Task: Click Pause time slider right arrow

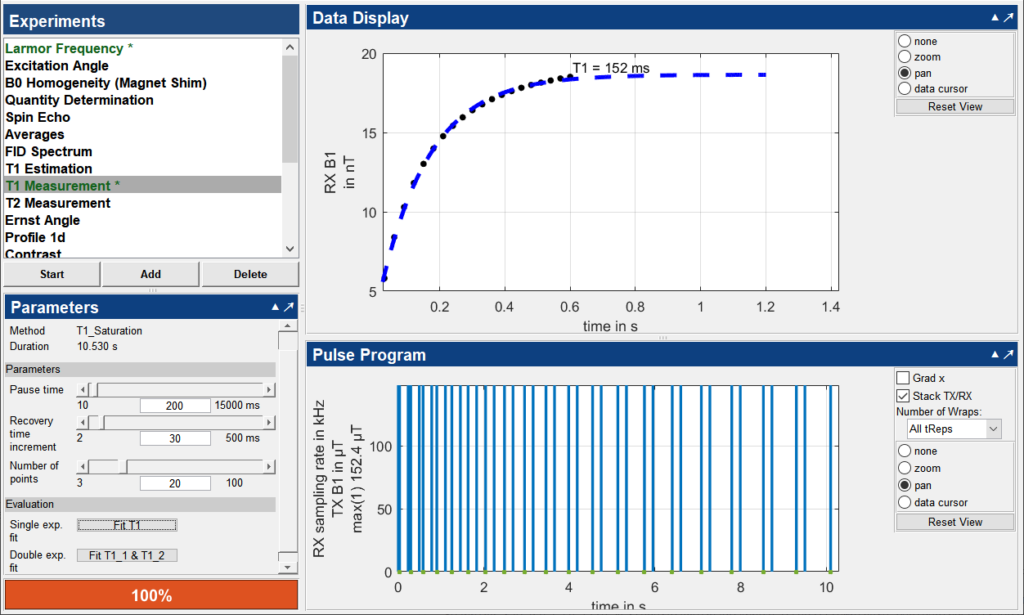Action: coord(268,389)
